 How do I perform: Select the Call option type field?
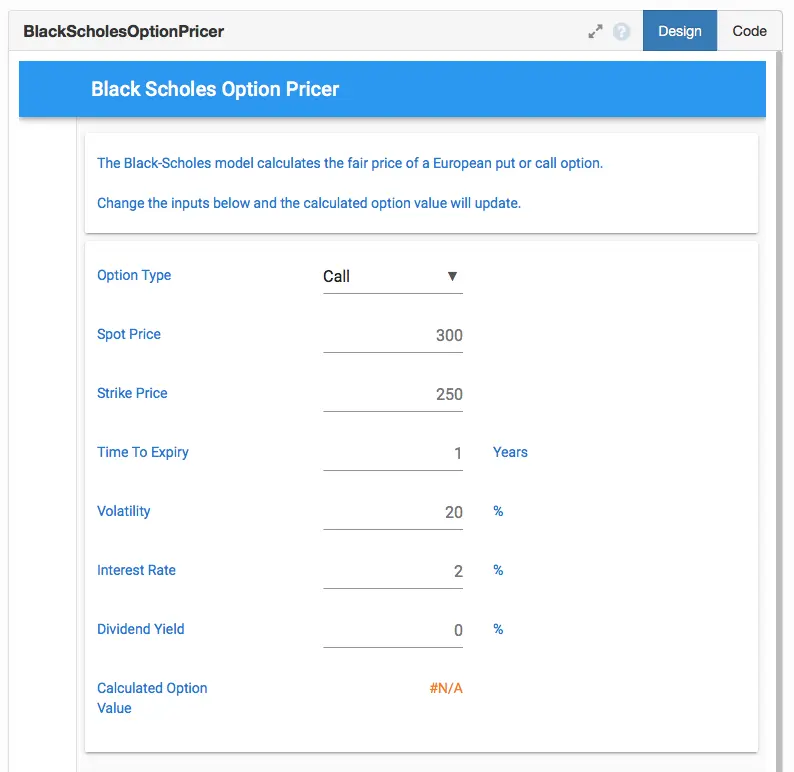pyautogui.click(x=393, y=277)
